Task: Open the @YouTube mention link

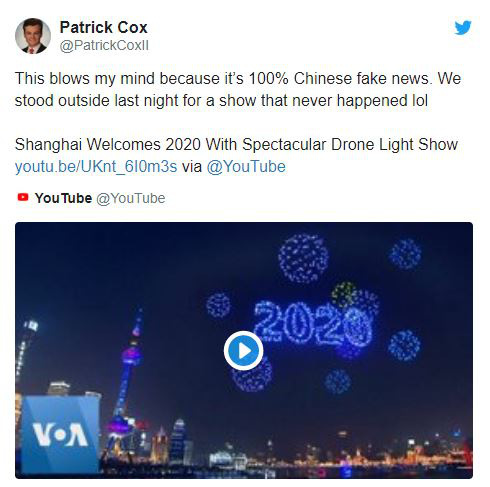Action: pos(246,166)
